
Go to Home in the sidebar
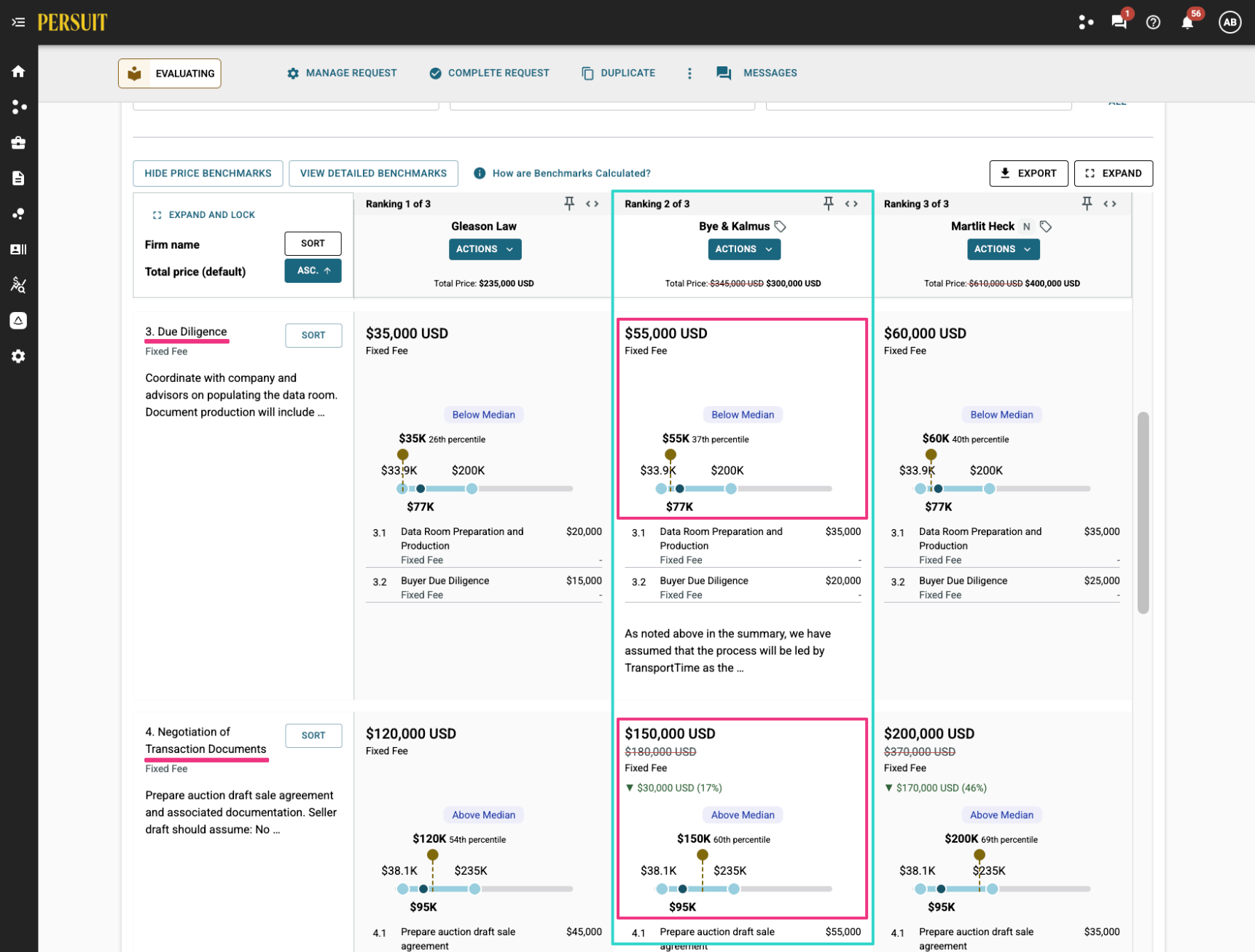coord(18,71)
